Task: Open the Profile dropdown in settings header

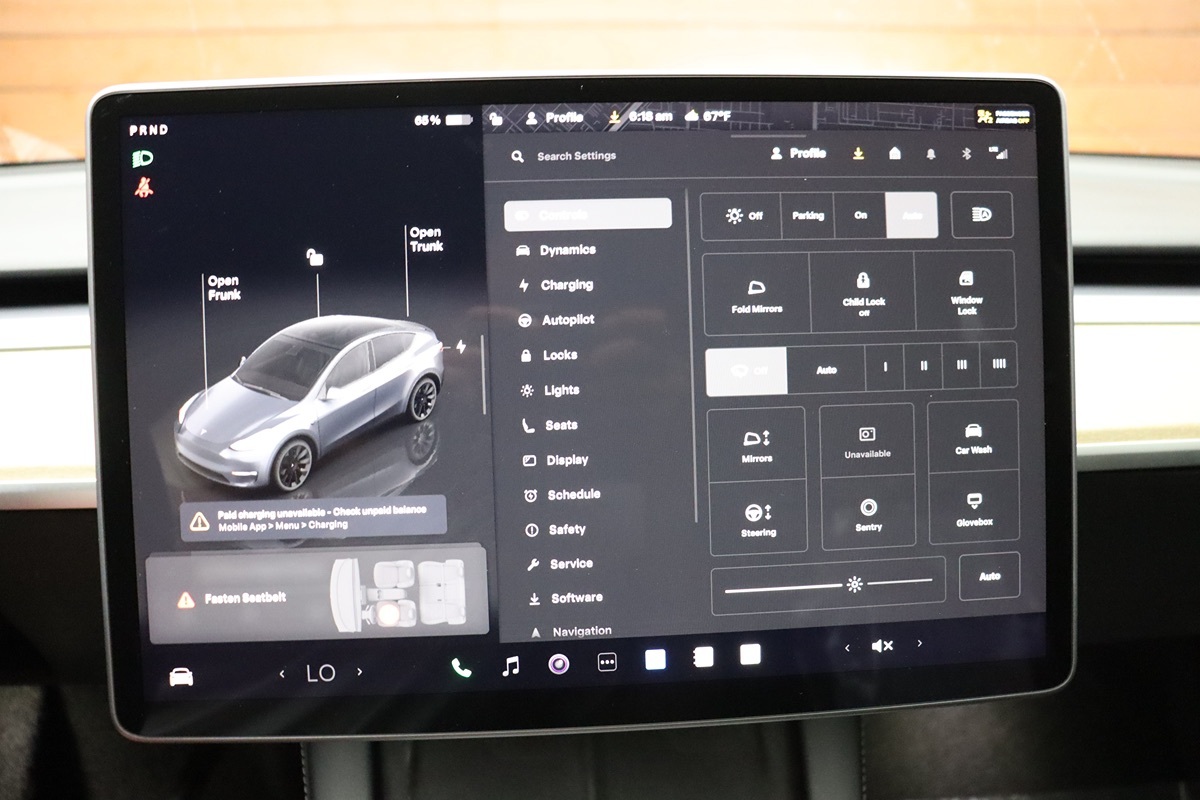Action: pos(798,154)
